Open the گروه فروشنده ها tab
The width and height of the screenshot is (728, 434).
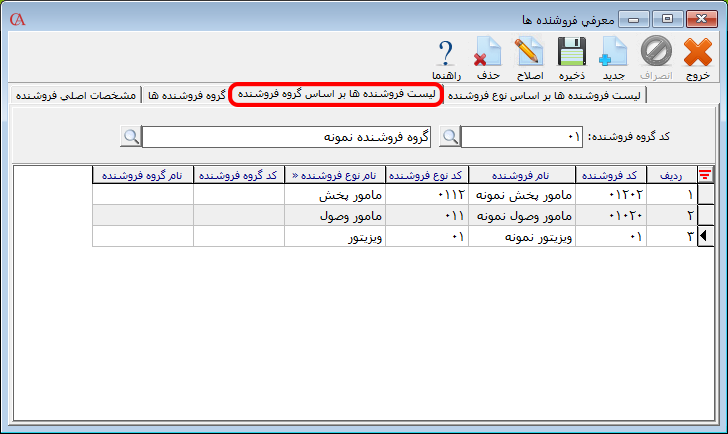tap(185, 95)
